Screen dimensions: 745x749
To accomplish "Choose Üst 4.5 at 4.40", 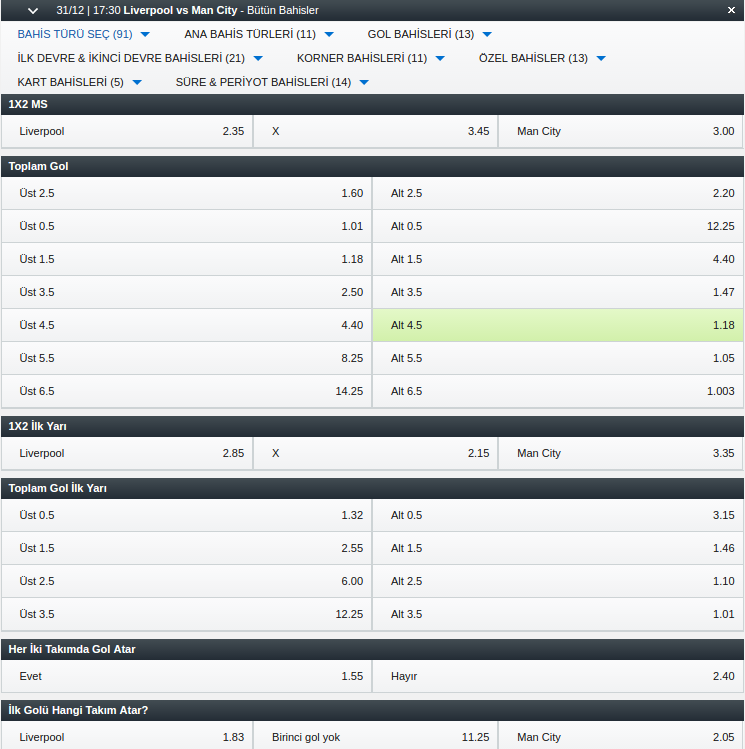I will (187, 325).
